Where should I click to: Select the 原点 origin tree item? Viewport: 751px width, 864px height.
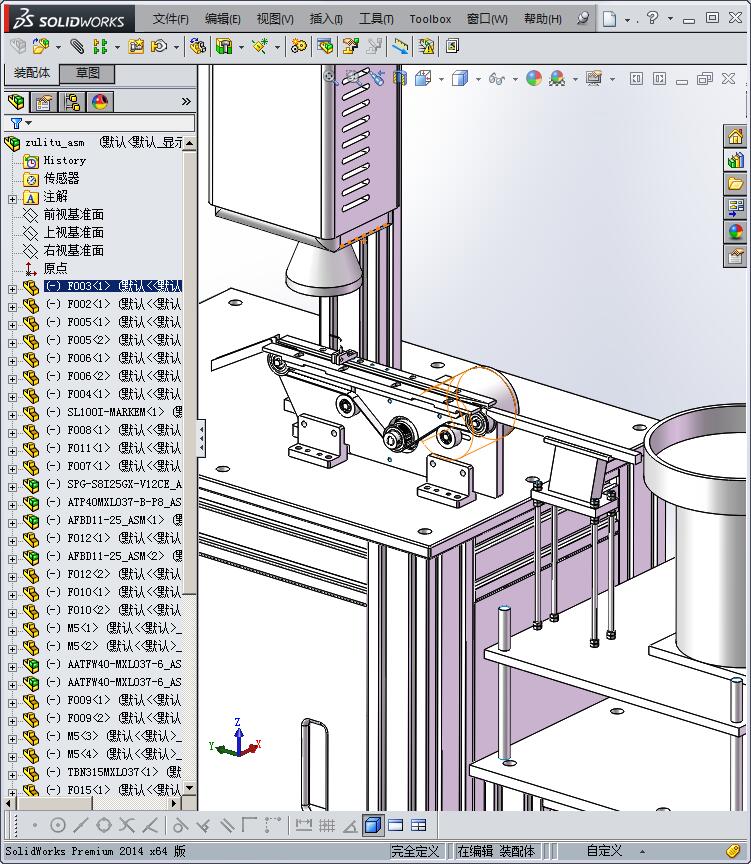(55, 268)
